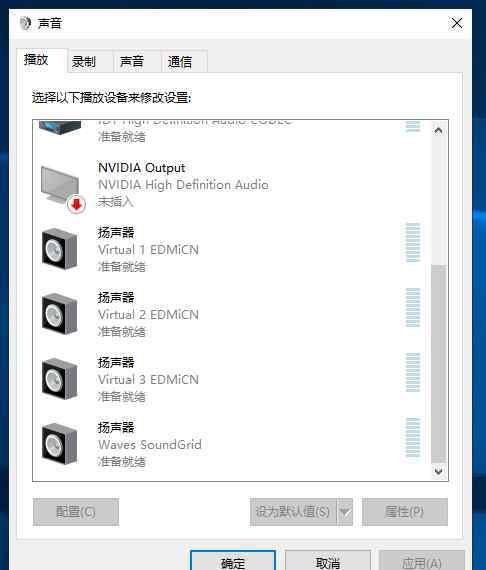Click the IDT audio device icon at top
The image size is (486, 570).
[x=60, y=128]
